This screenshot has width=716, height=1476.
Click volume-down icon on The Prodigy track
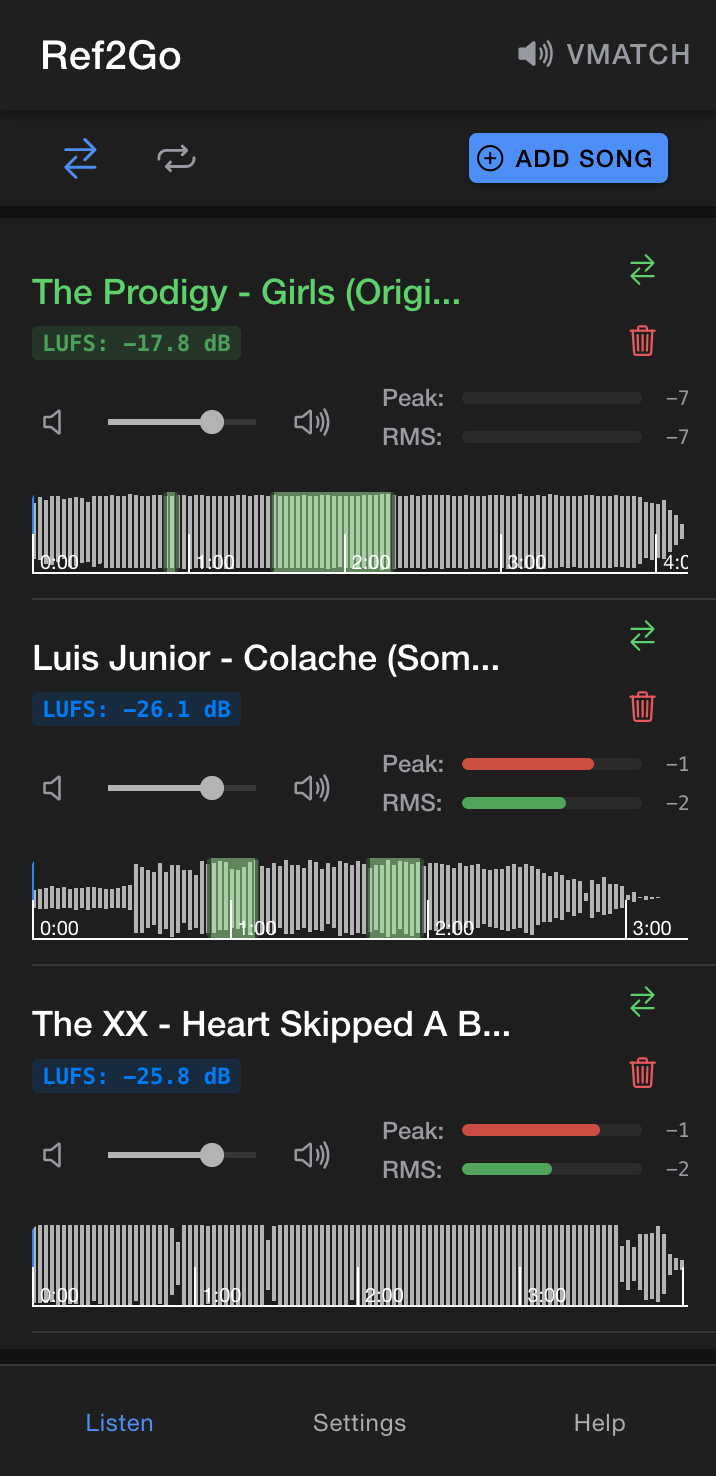[53, 423]
